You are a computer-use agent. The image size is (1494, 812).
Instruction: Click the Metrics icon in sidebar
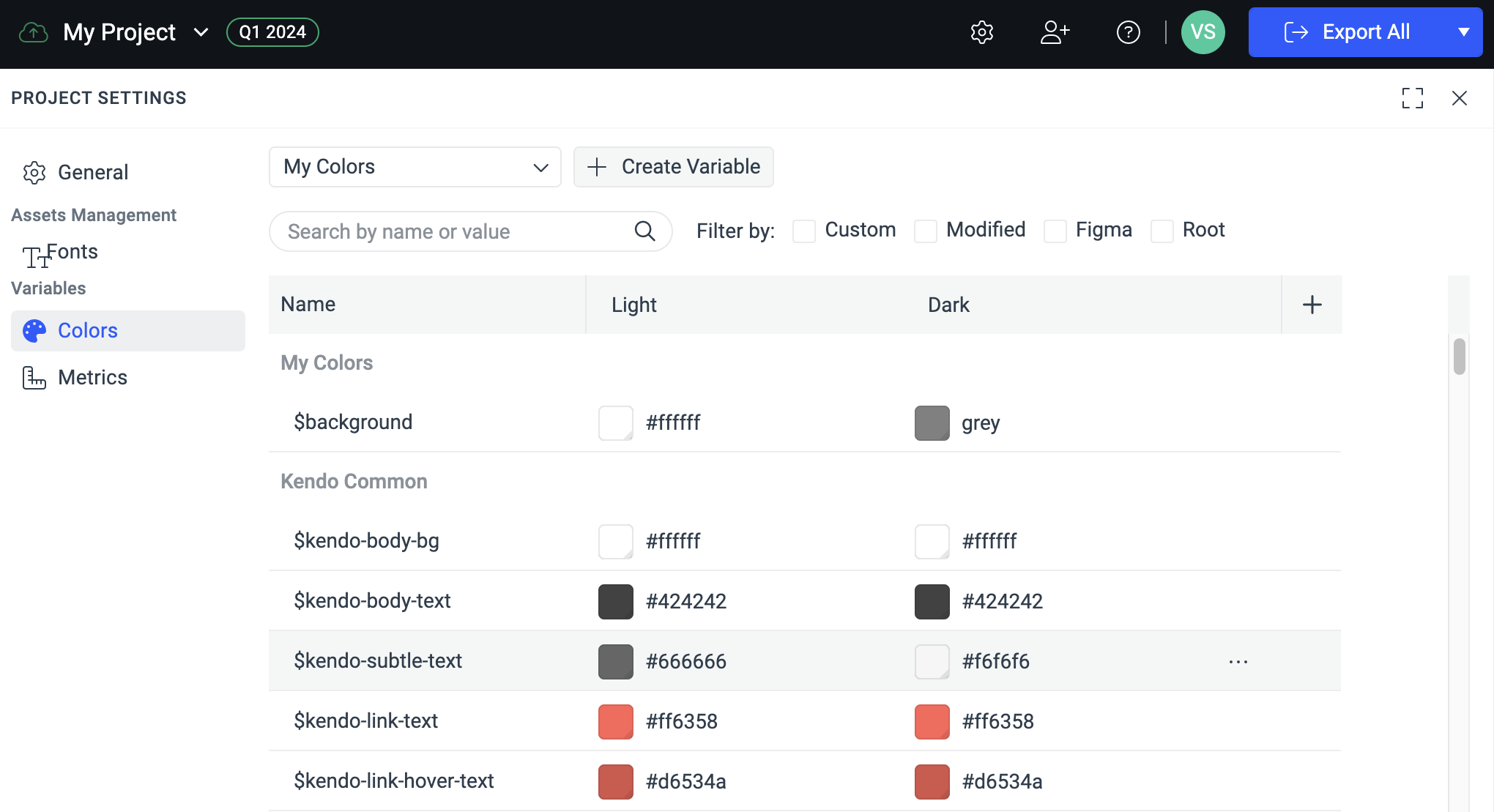34,377
